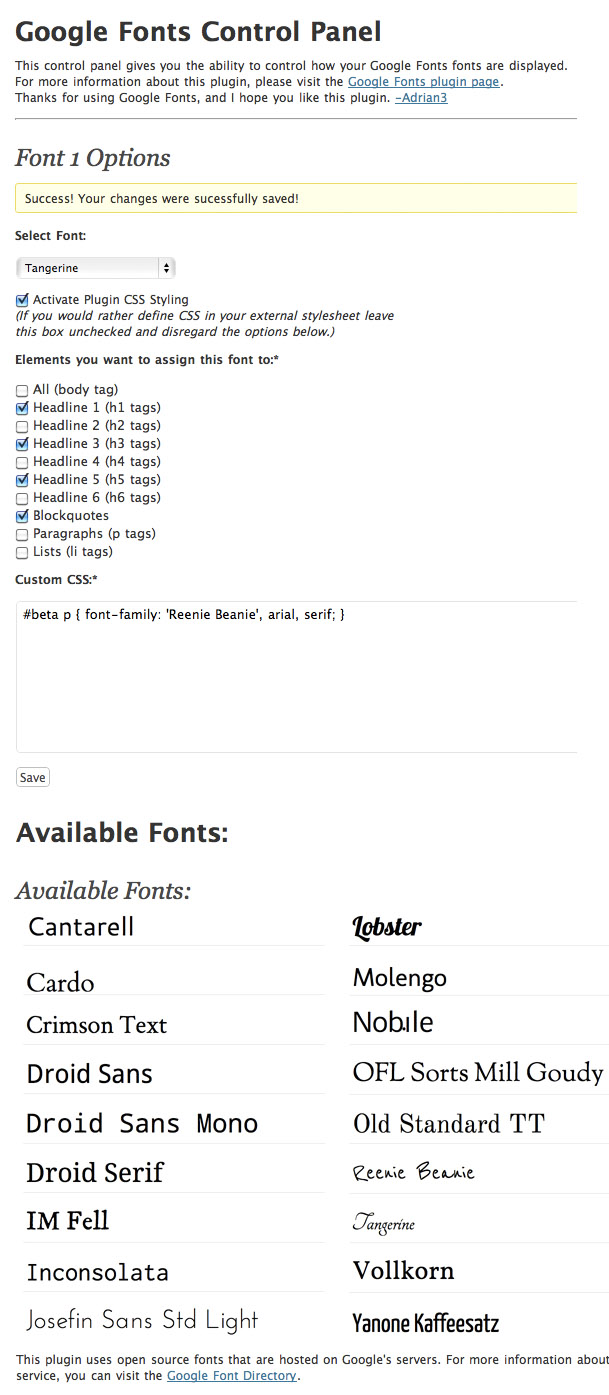The image size is (609, 1395).
Task: Click inside the Custom CSS text area
Action: (x=296, y=677)
